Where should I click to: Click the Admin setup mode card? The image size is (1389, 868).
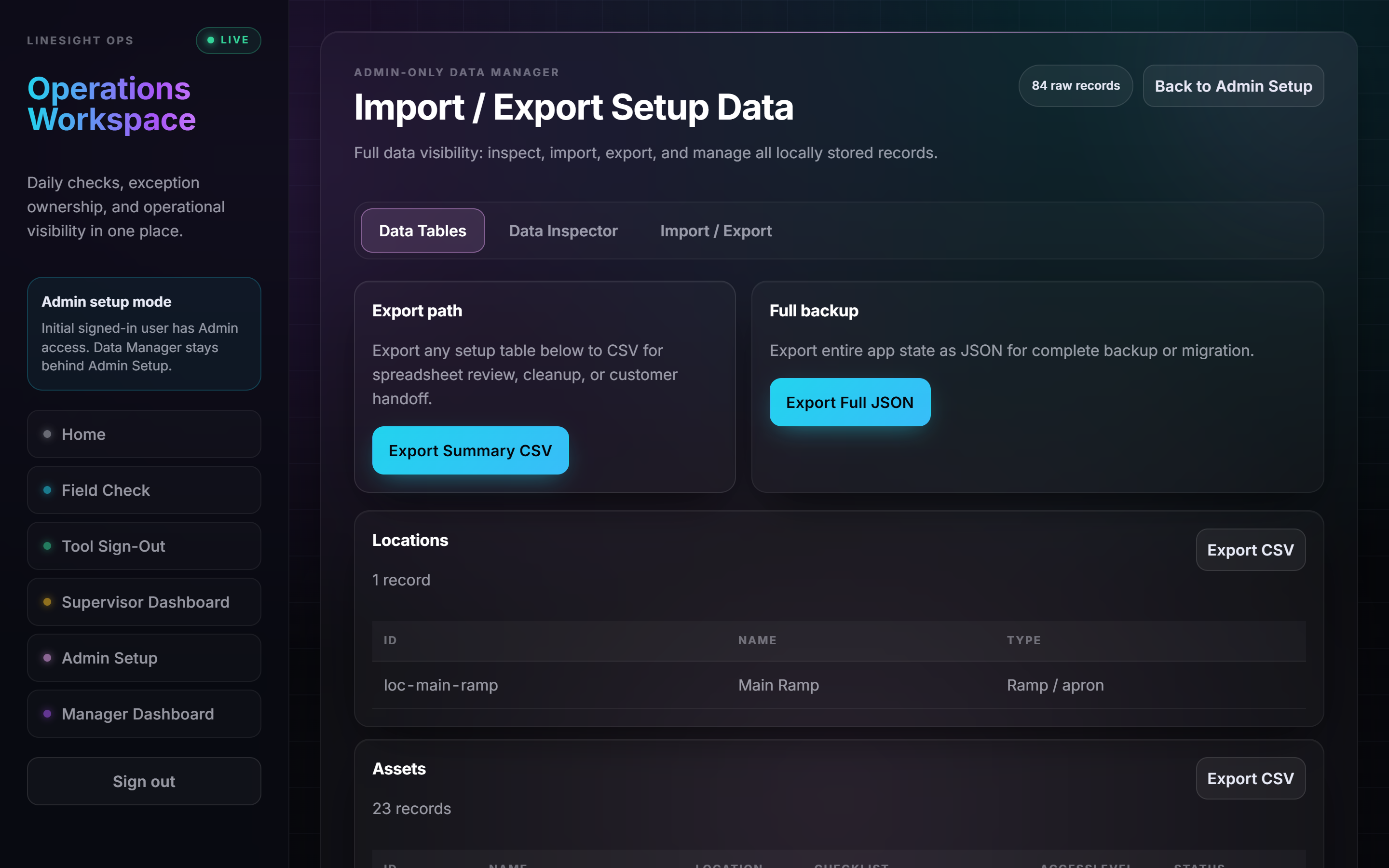pos(144,334)
